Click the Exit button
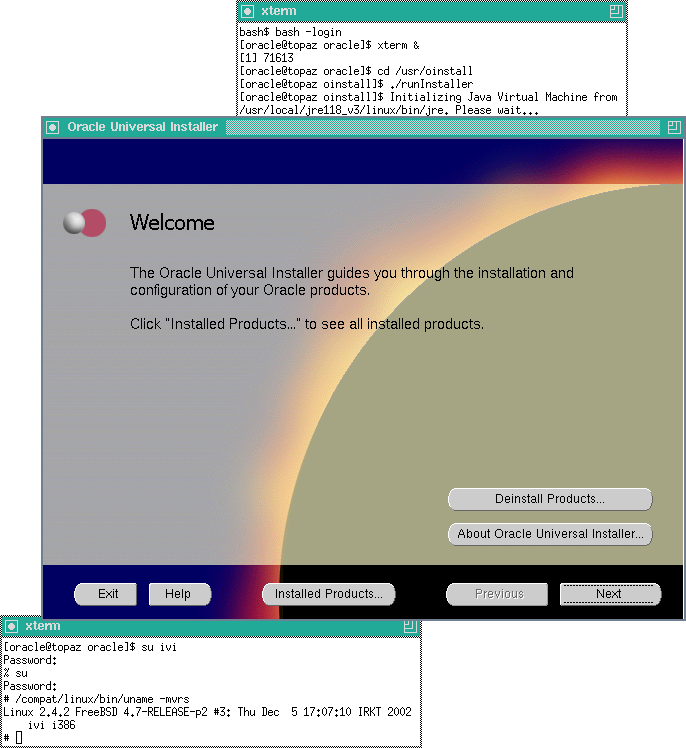The image size is (686, 748). coord(108,594)
